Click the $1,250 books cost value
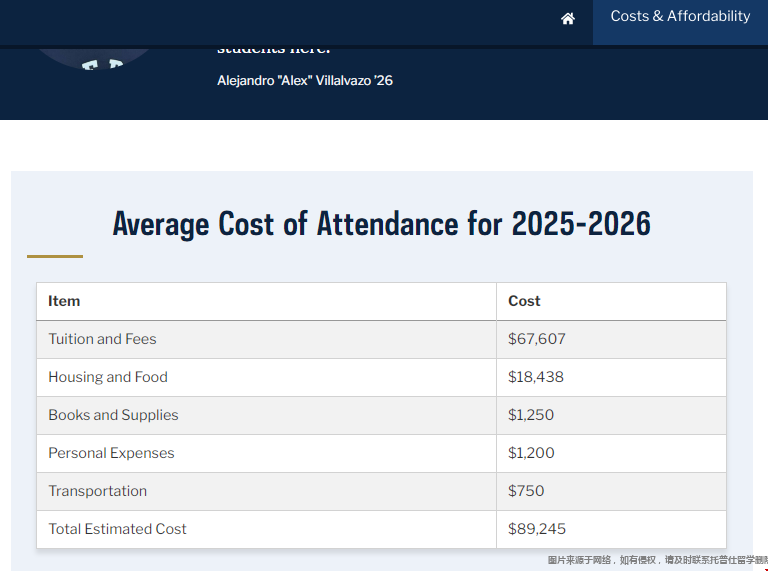This screenshot has height=571, width=768. [531, 415]
